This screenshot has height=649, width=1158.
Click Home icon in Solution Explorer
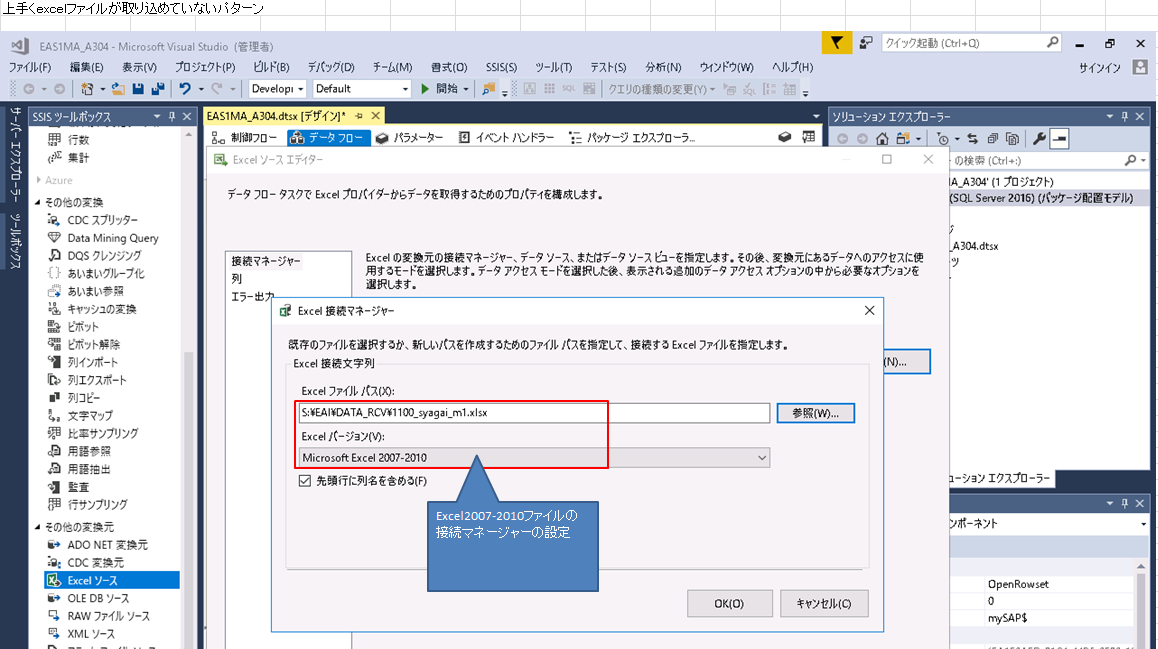882,139
